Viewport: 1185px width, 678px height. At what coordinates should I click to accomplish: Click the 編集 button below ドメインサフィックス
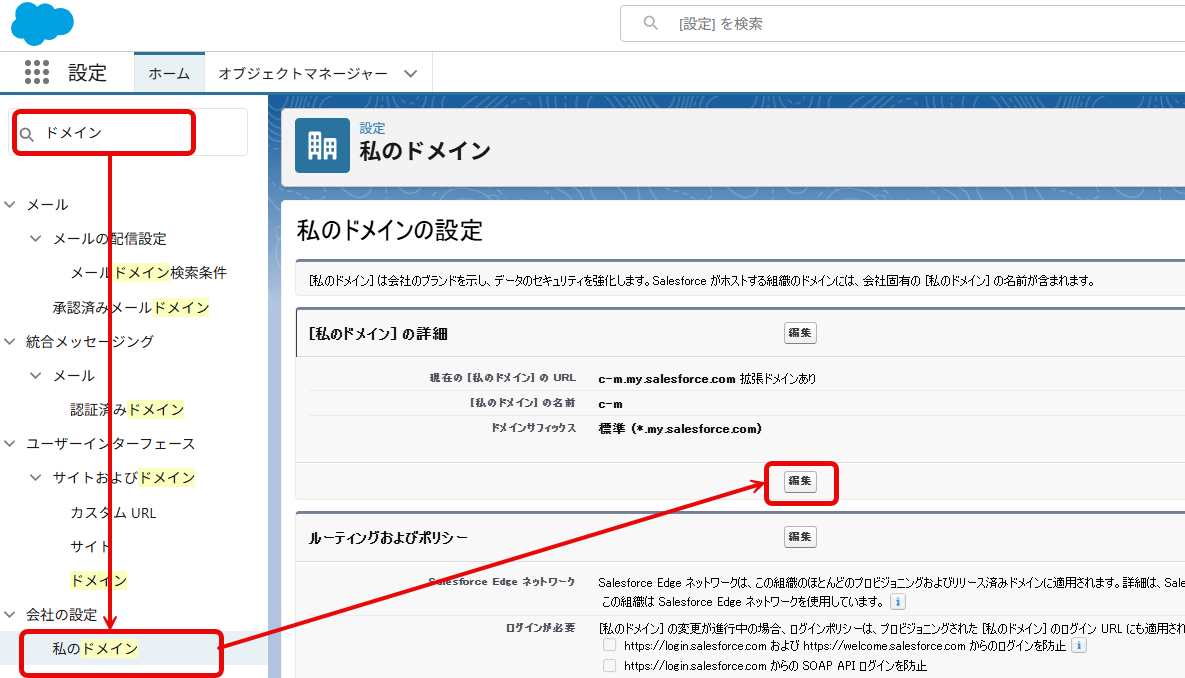coord(800,481)
